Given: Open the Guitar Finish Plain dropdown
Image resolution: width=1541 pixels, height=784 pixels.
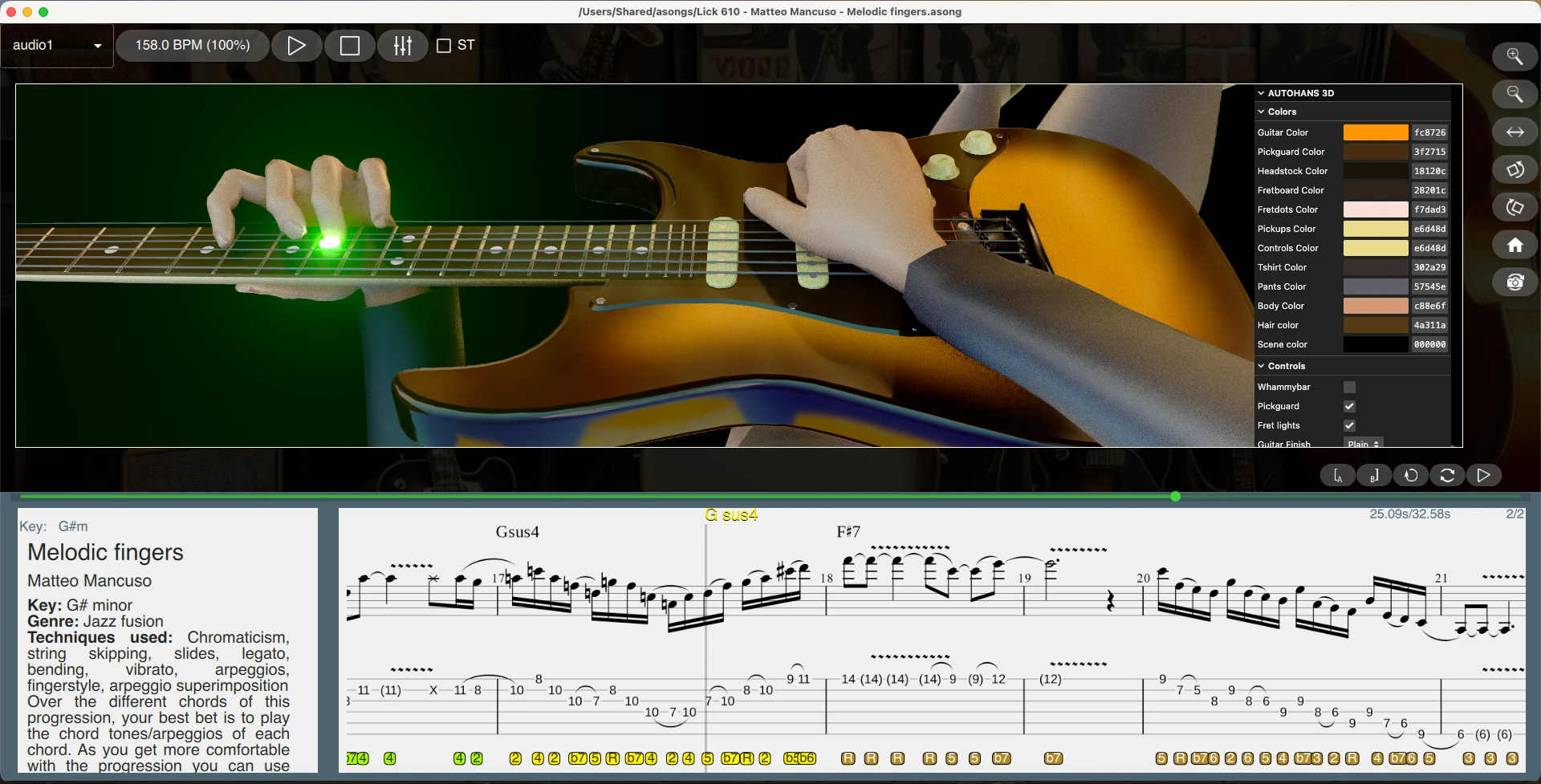Looking at the screenshot, I should pos(1363,443).
